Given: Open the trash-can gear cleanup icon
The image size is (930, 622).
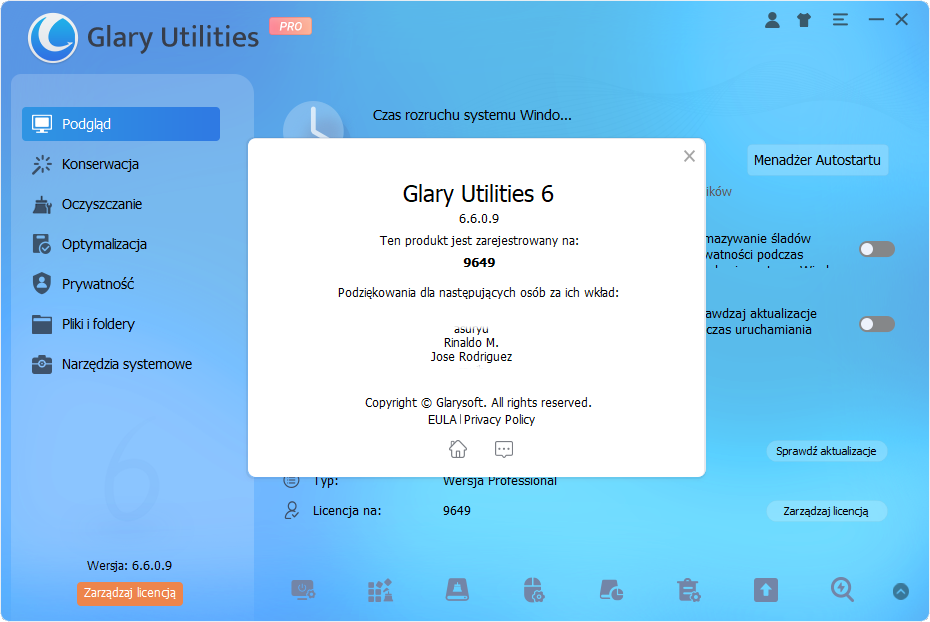Looking at the screenshot, I should tap(689, 591).
